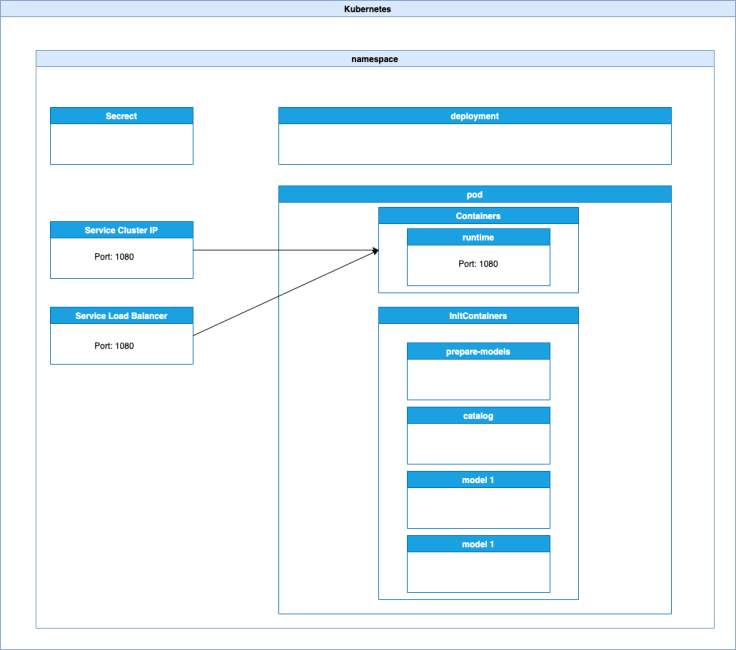Select the prepare-models box header

pos(478,352)
